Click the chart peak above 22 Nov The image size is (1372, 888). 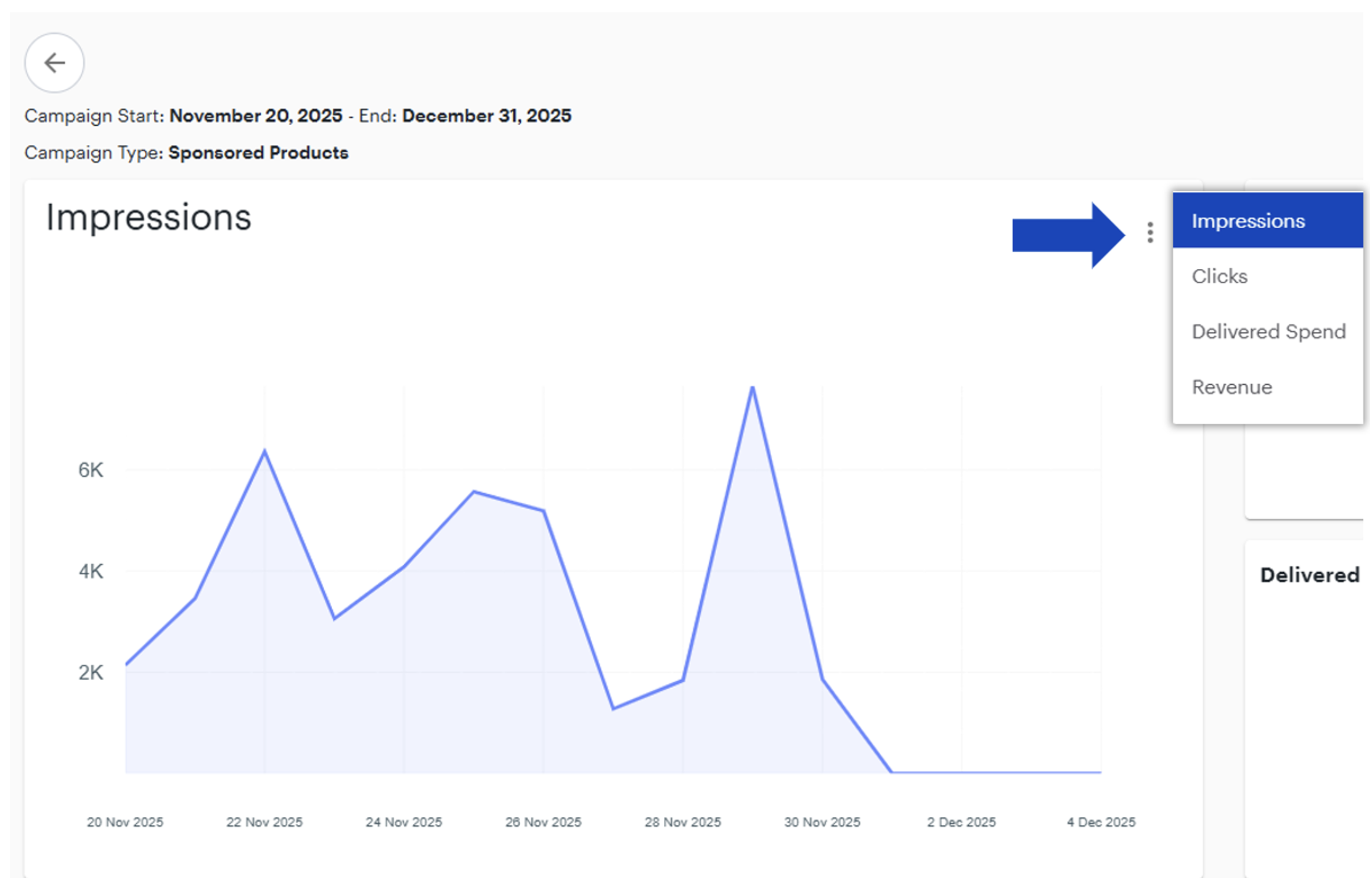click(x=264, y=451)
